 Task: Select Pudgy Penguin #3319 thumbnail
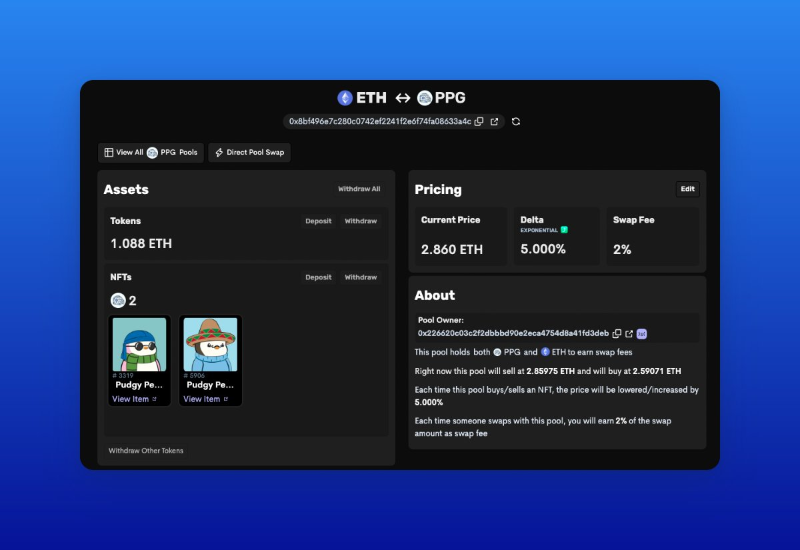(x=139, y=346)
